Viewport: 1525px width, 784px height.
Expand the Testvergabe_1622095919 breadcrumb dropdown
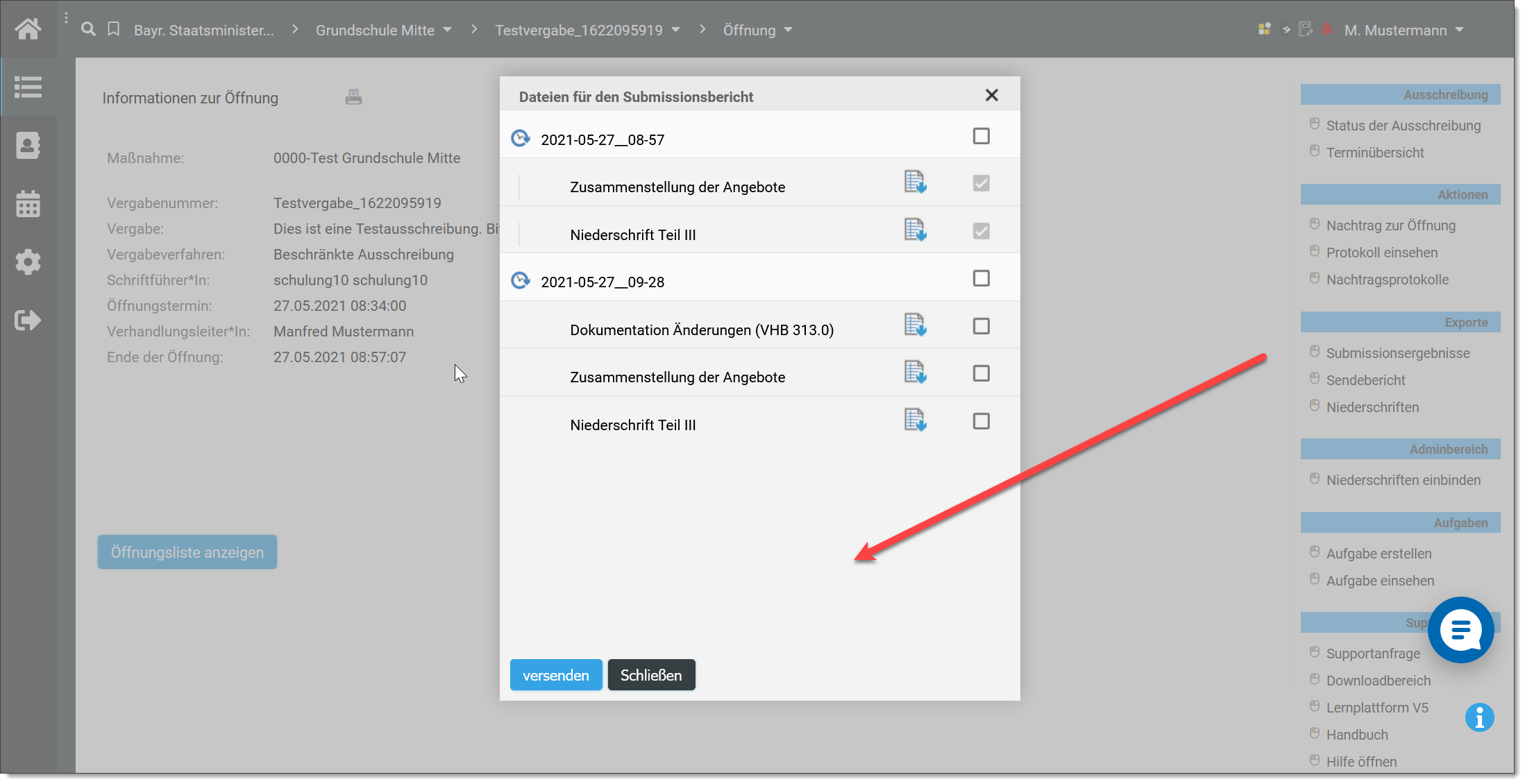(x=675, y=30)
